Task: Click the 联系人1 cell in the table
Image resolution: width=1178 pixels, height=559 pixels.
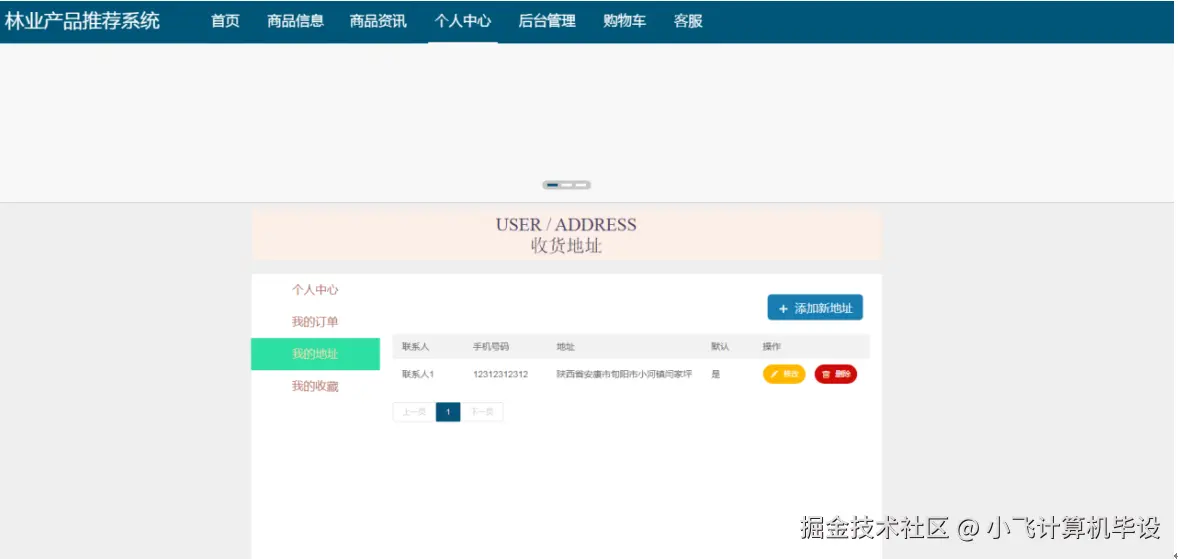Action: (418, 374)
